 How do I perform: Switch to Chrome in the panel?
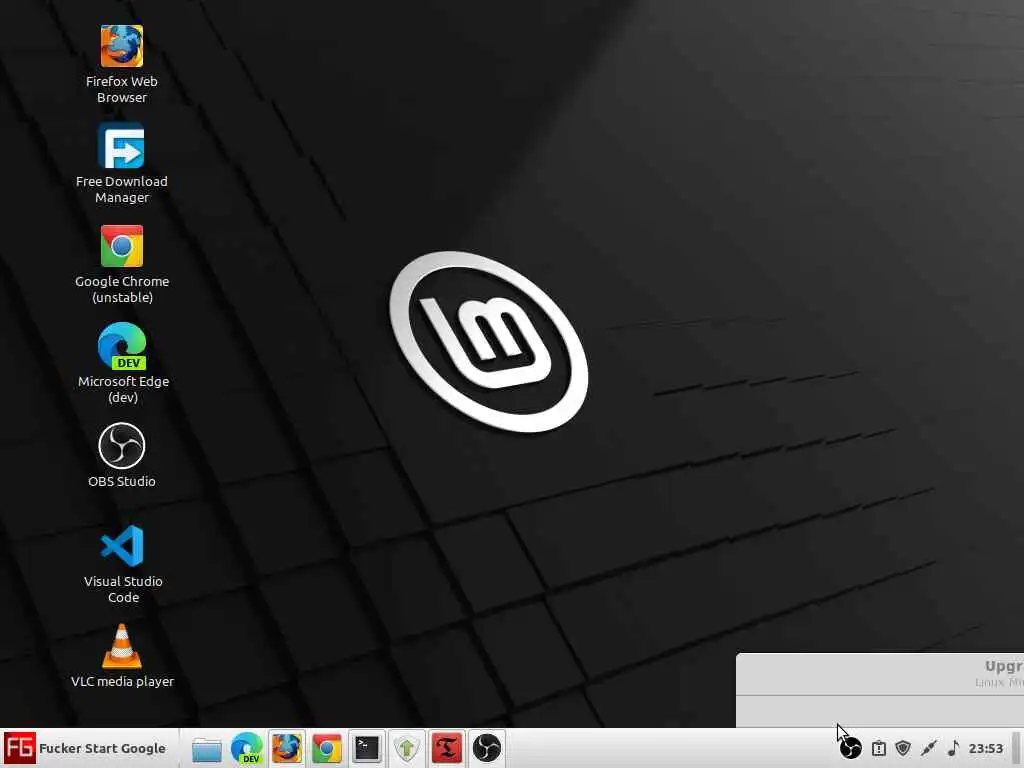click(x=327, y=748)
